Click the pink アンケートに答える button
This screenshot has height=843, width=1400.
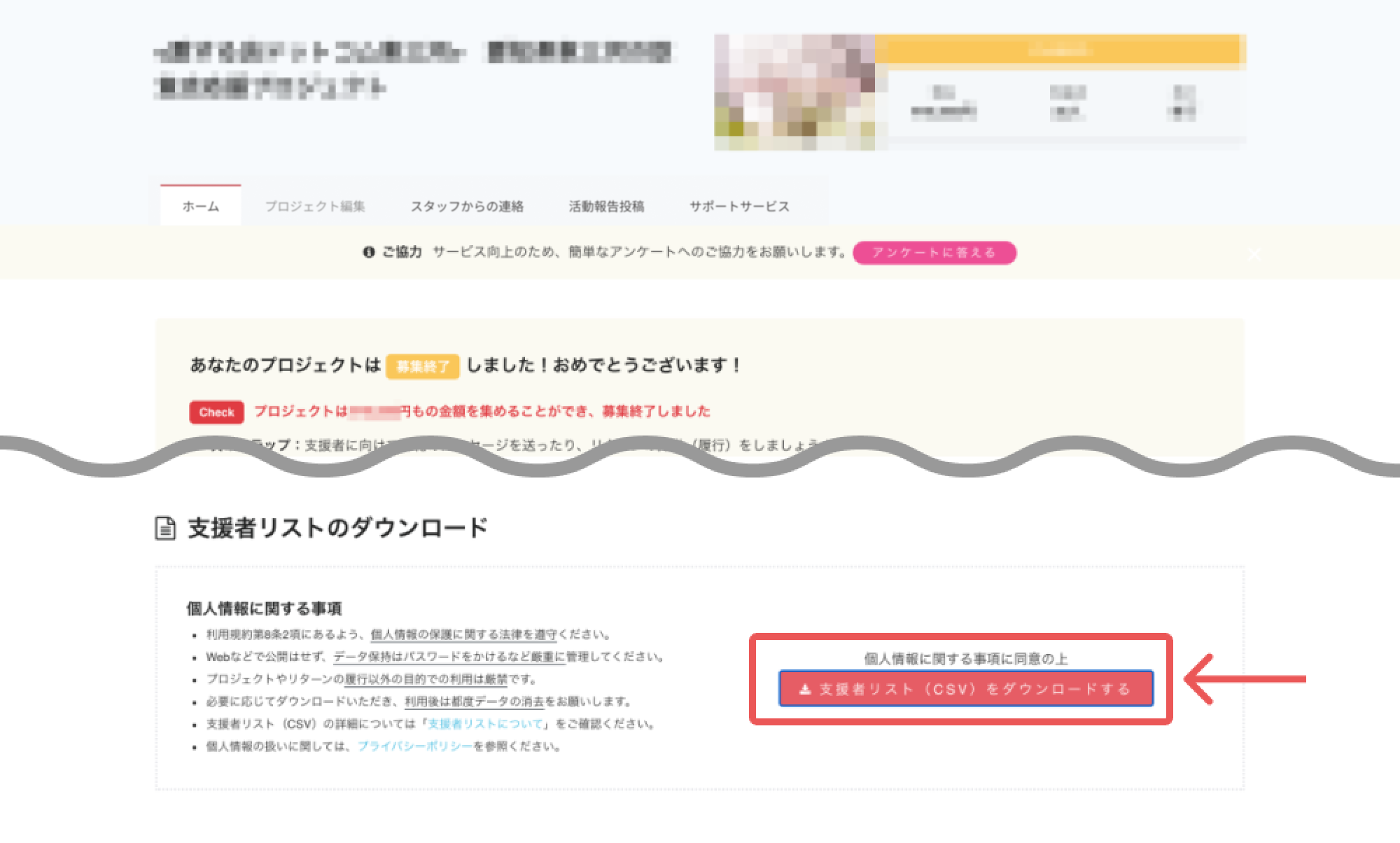coord(934,253)
